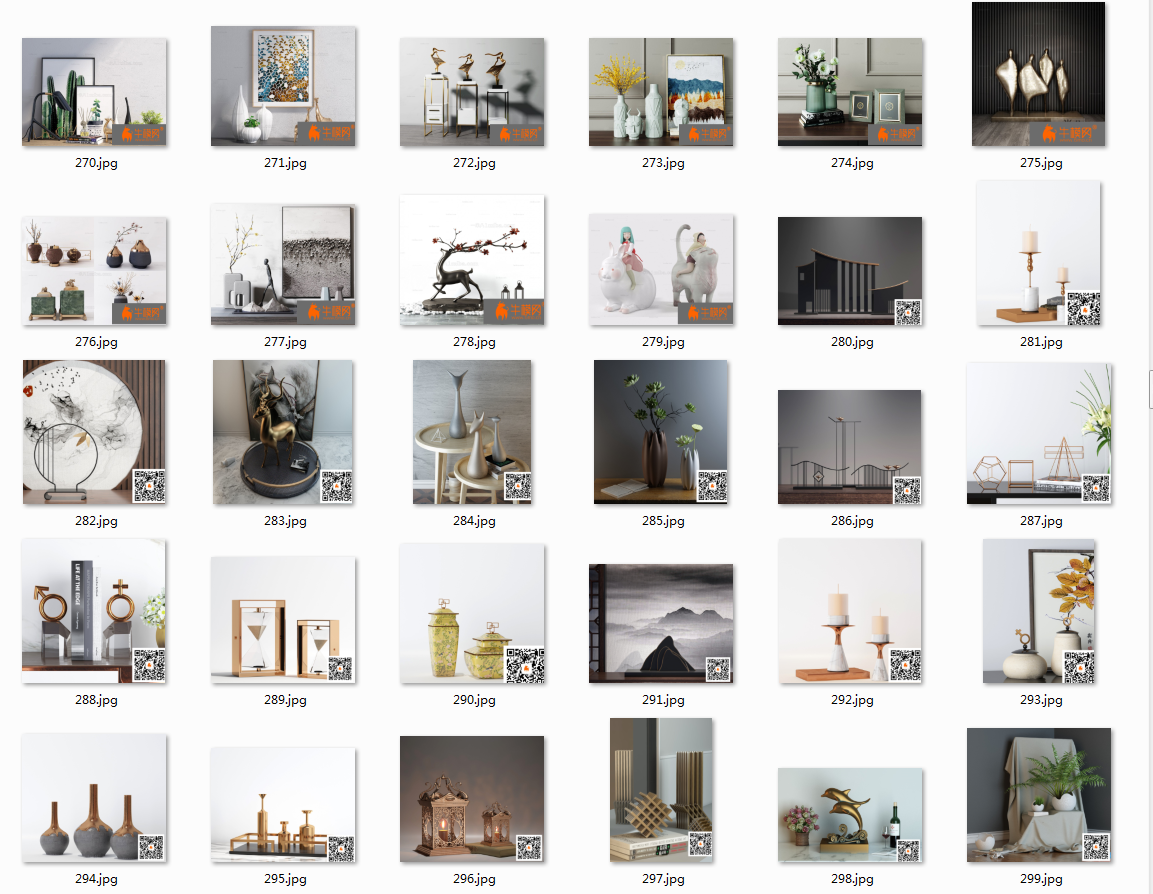Open the candle lanterns thumbnail 296.jpg

[472, 799]
